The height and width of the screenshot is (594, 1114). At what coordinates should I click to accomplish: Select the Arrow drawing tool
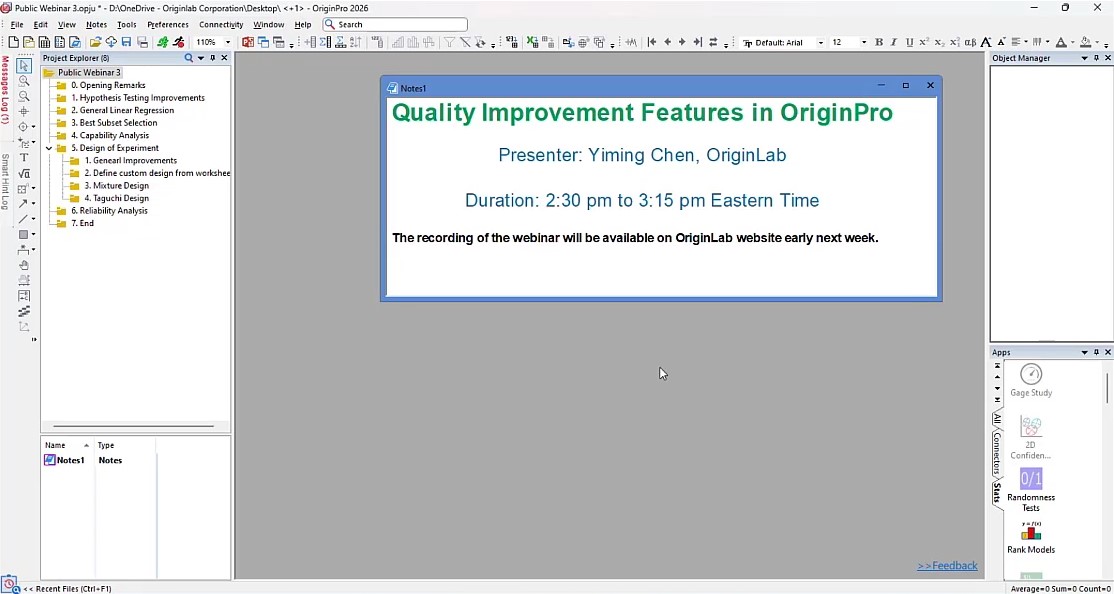tap(23, 203)
